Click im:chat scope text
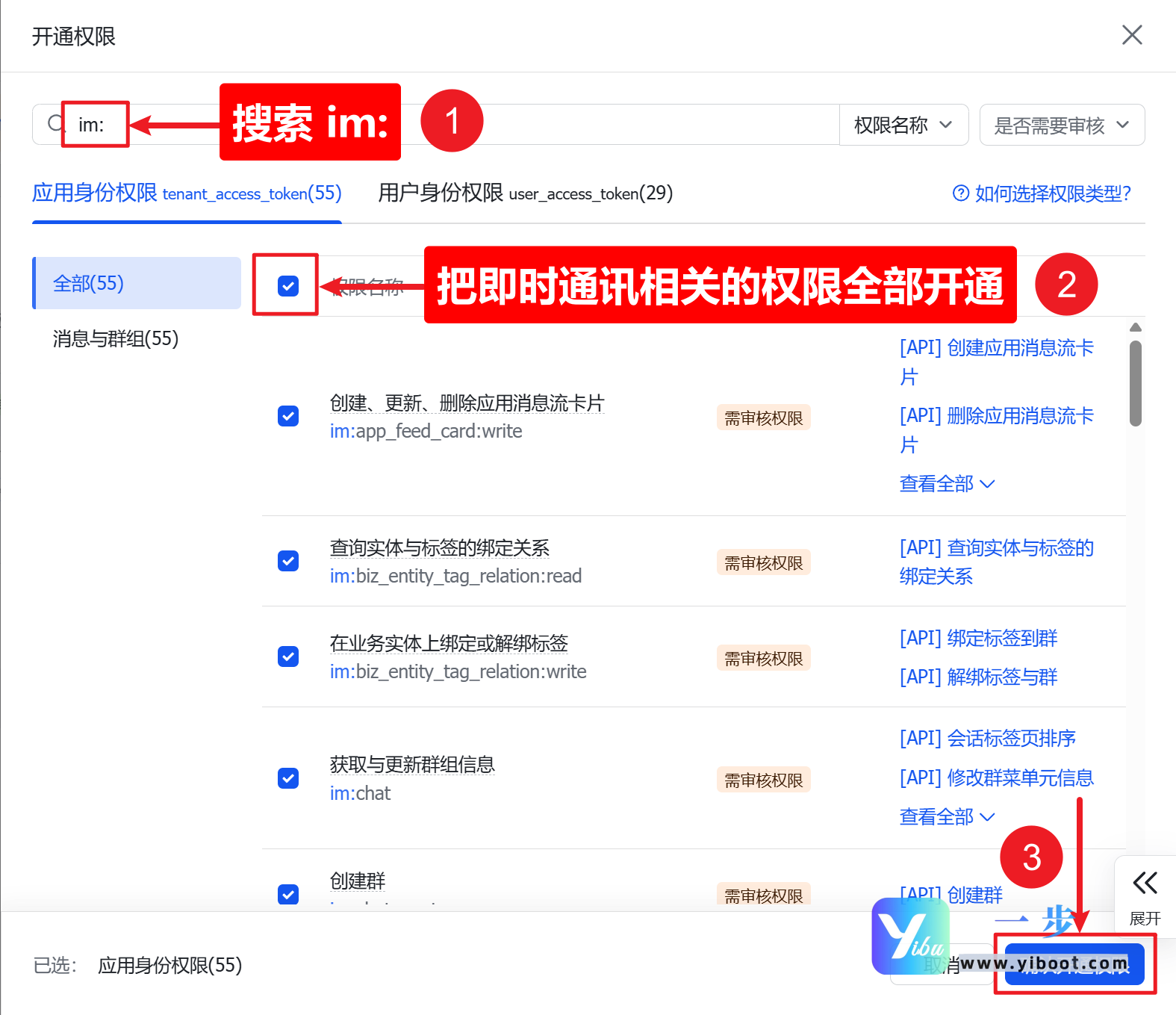This screenshot has height=1015, width=1176. pos(361,793)
